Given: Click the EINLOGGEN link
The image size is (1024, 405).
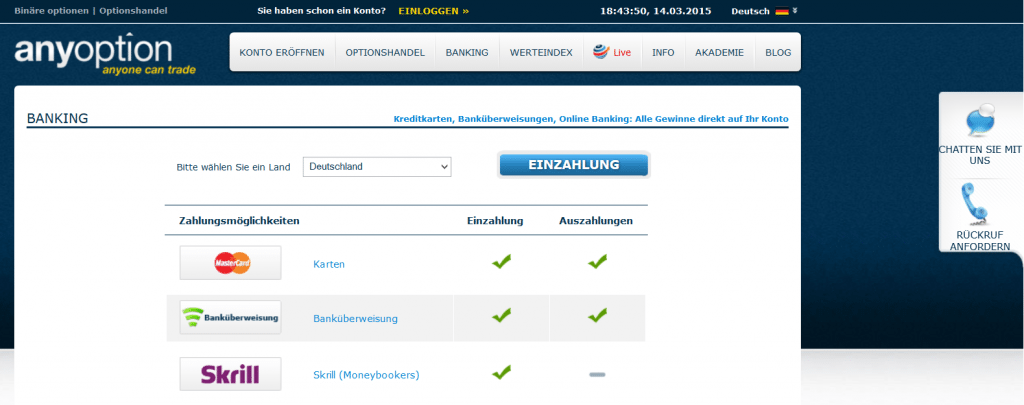Looking at the screenshot, I should [434, 11].
